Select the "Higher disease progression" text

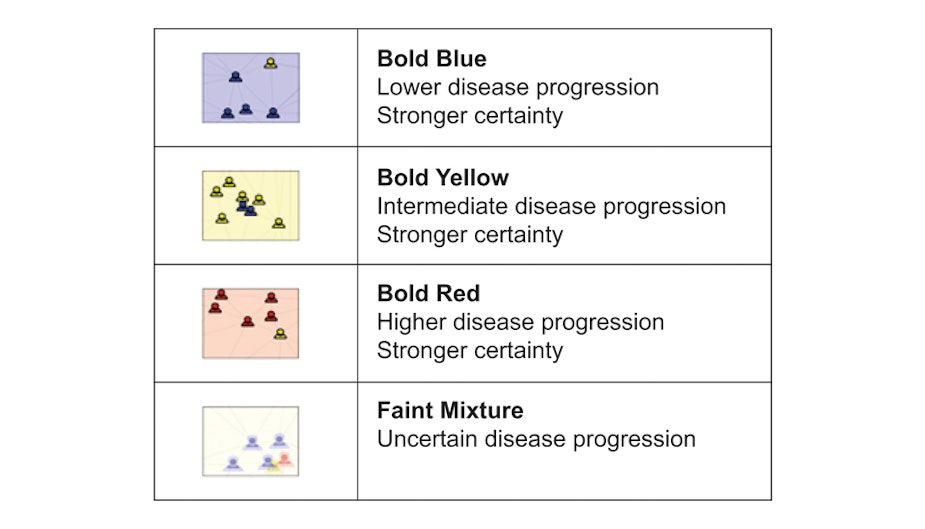point(520,322)
